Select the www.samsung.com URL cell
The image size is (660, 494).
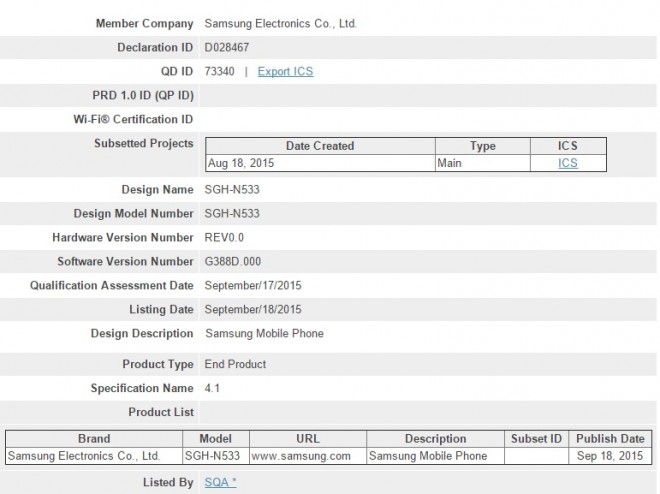pos(300,456)
